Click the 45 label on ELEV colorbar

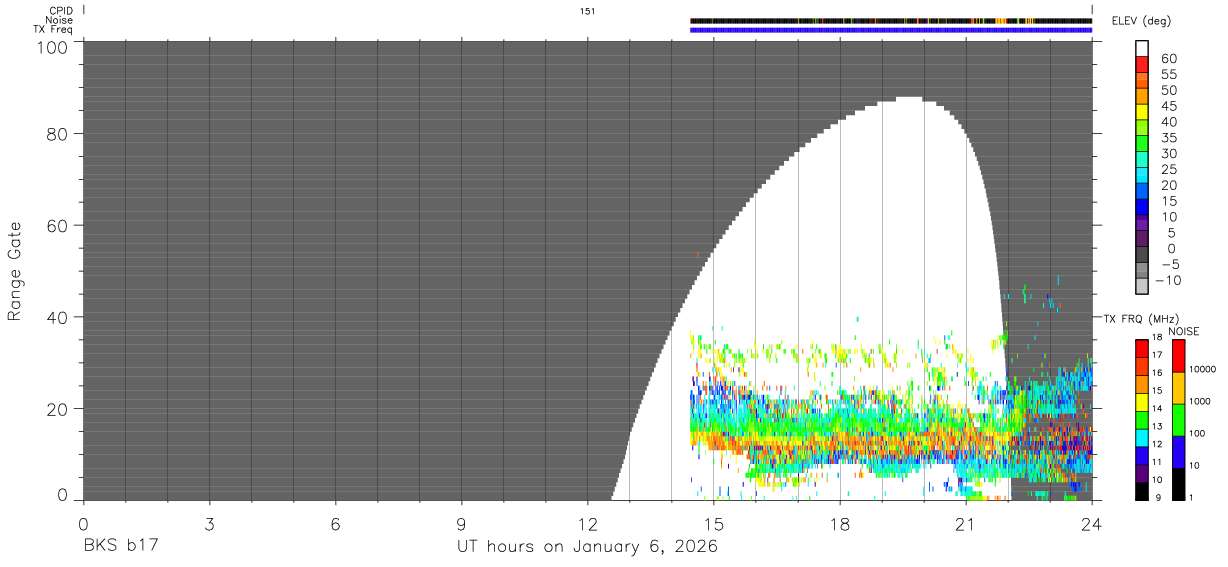1168,107
